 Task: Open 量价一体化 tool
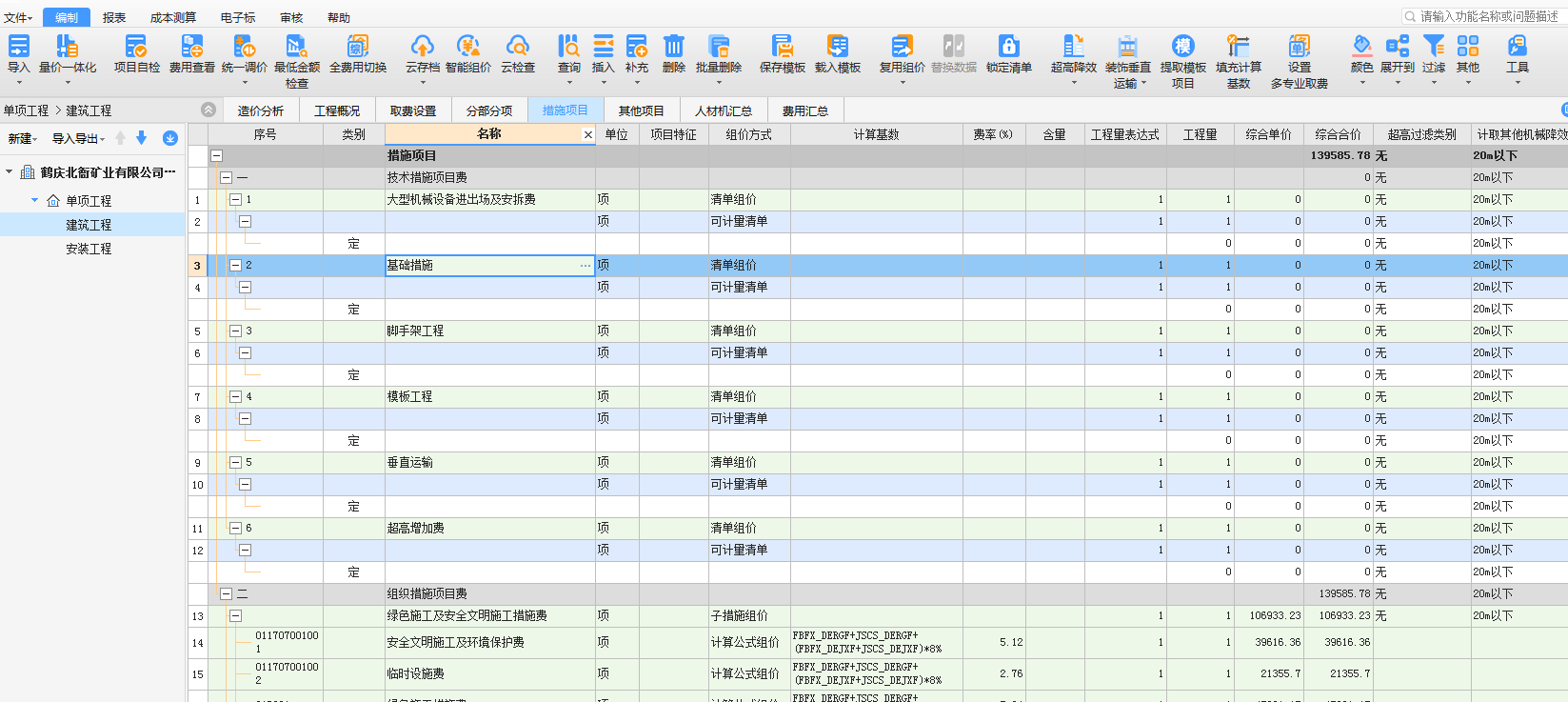[x=67, y=53]
